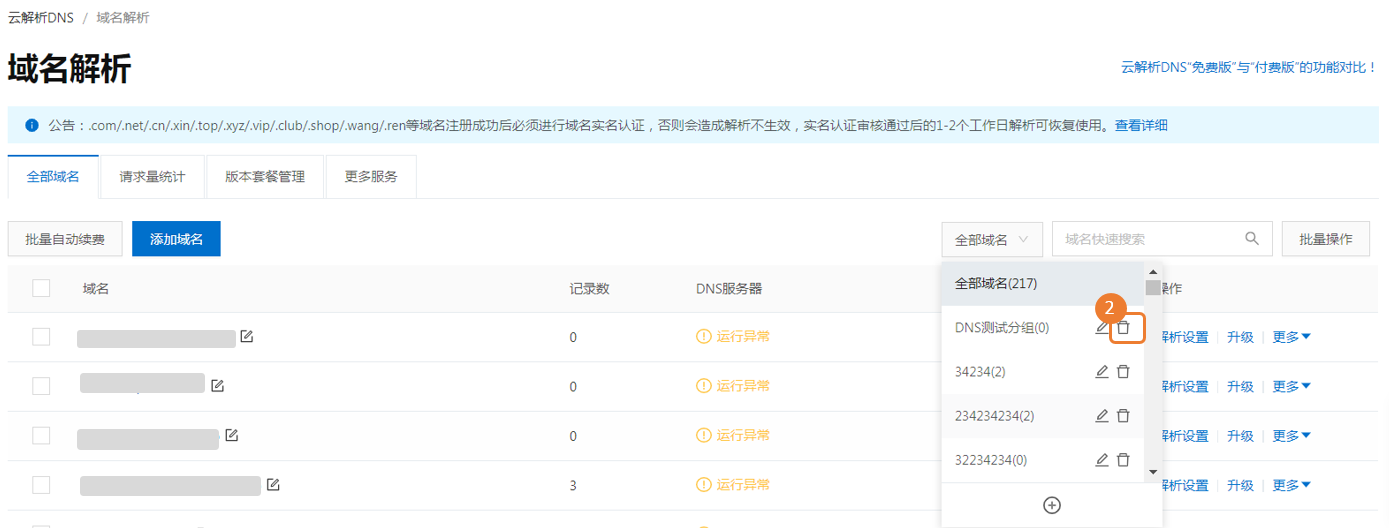Open free vs paid 功能对比 link
Viewport: 1389px width, 528px height.
(1249, 67)
